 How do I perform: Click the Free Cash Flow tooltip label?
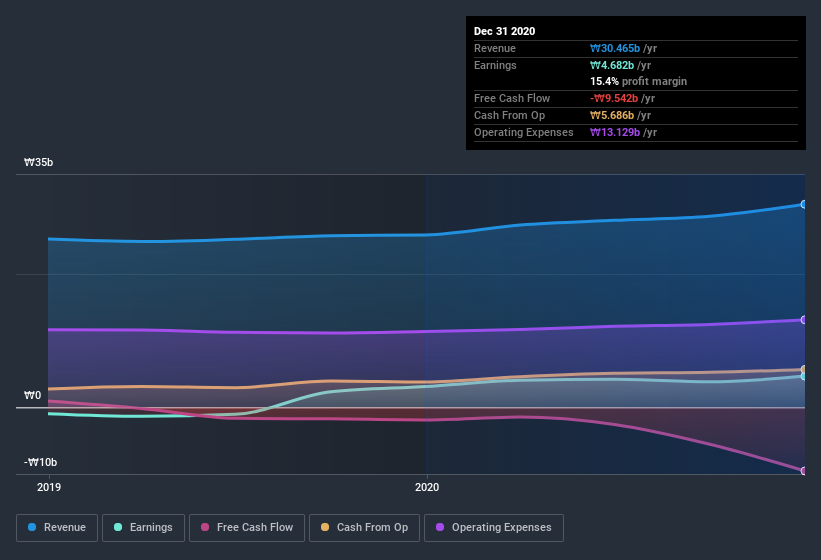[512, 98]
